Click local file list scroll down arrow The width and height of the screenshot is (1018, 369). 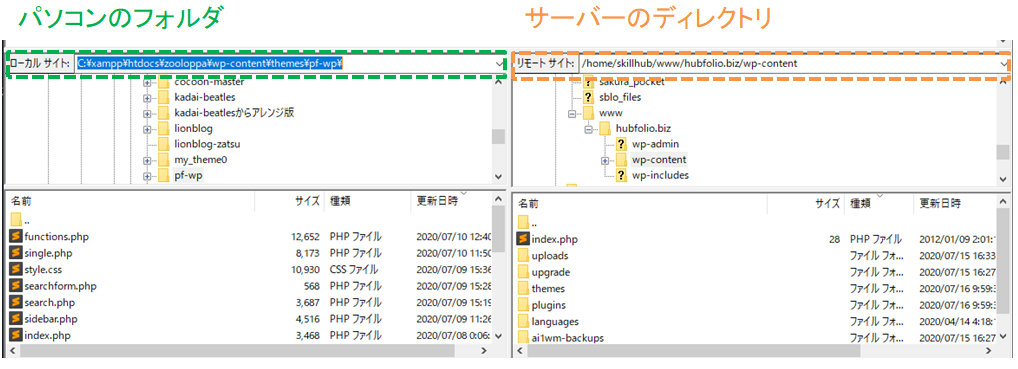tap(498, 337)
